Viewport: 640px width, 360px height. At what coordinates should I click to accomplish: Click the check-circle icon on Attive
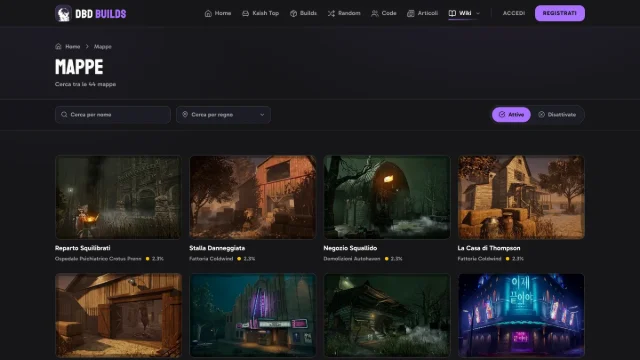502,115
